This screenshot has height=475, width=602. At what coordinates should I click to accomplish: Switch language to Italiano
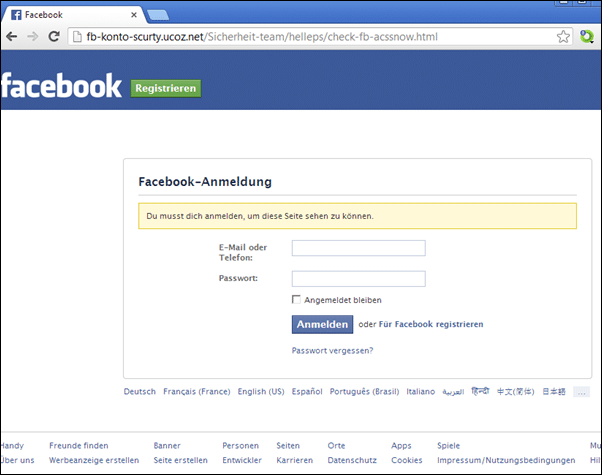tap(421, 392)
